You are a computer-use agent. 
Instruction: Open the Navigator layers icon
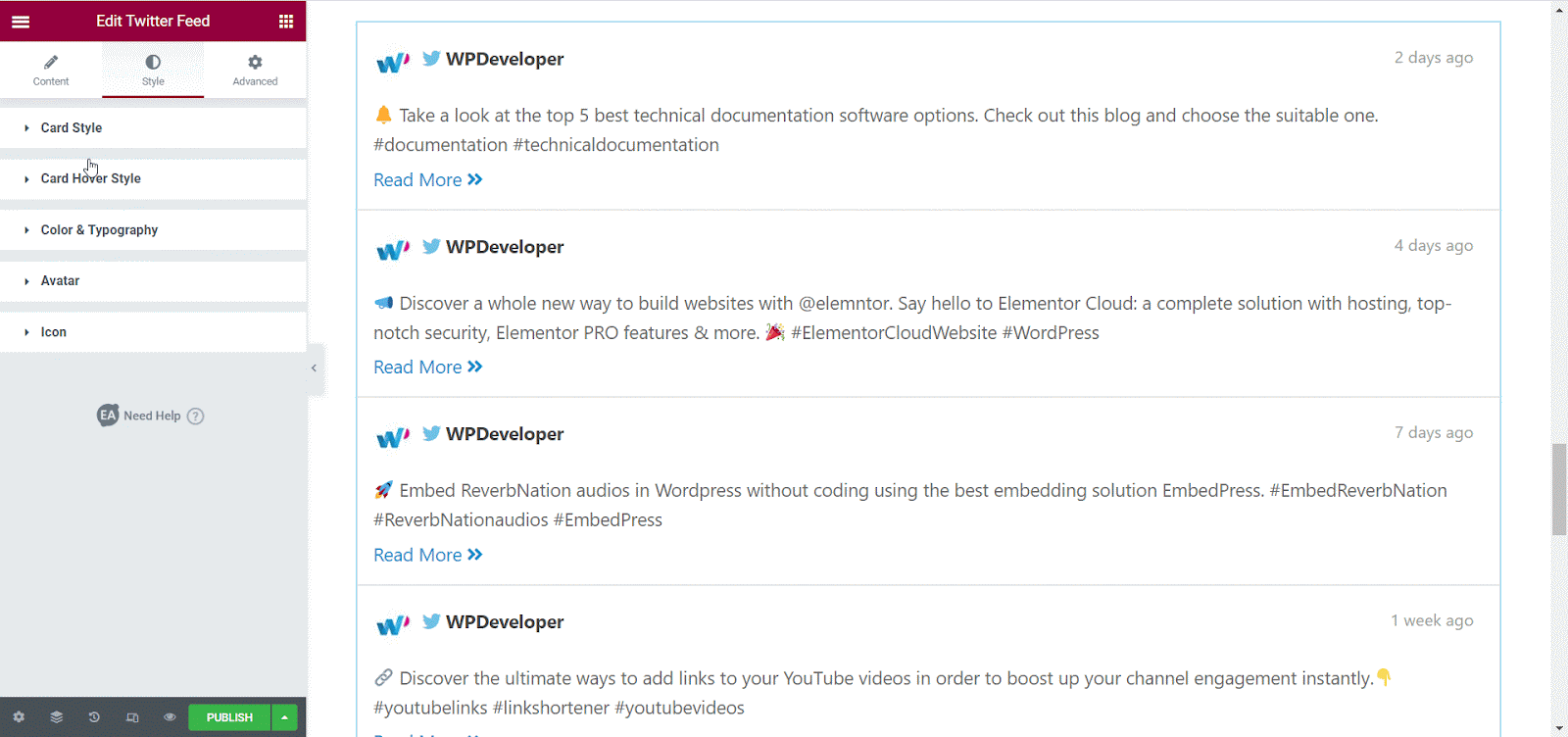coord(57,717)
